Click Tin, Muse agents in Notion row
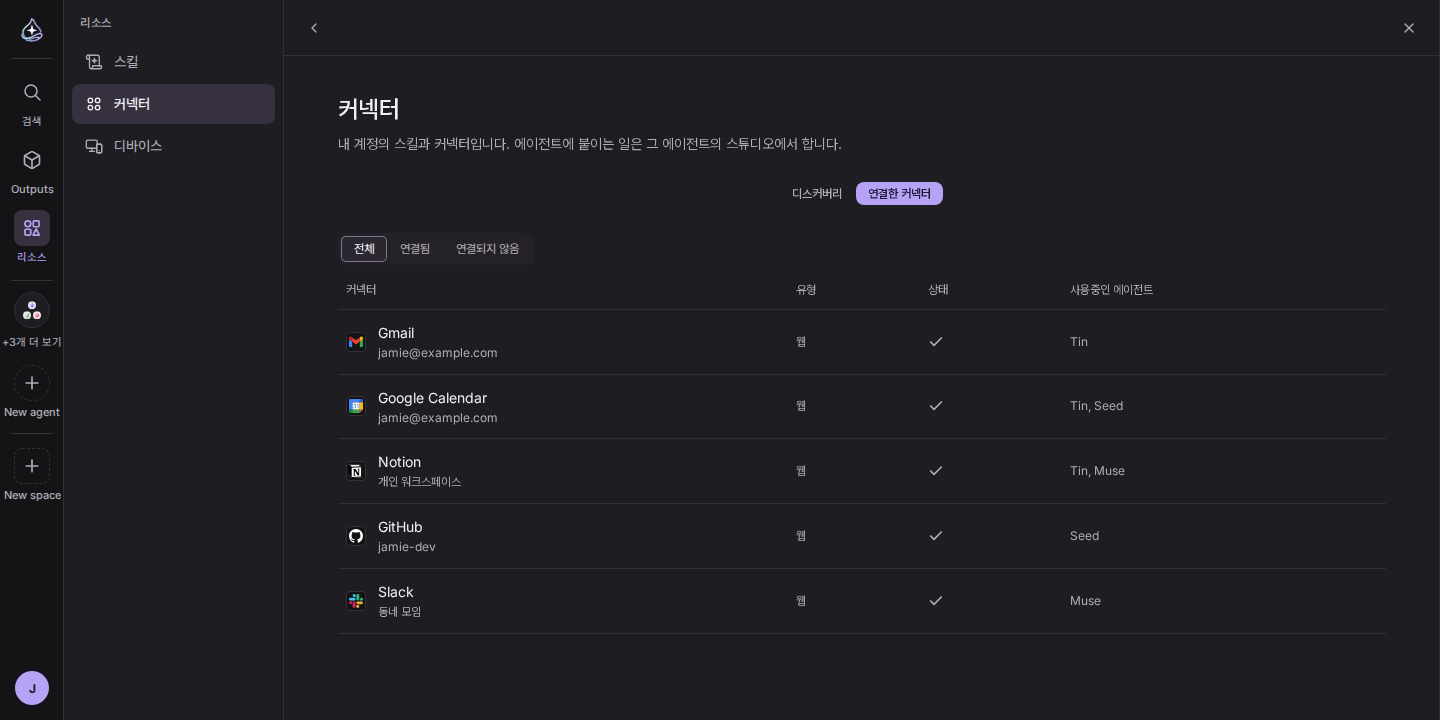Image resolution: width=1440 pixels, height=720 pixels. (1097, 471)
